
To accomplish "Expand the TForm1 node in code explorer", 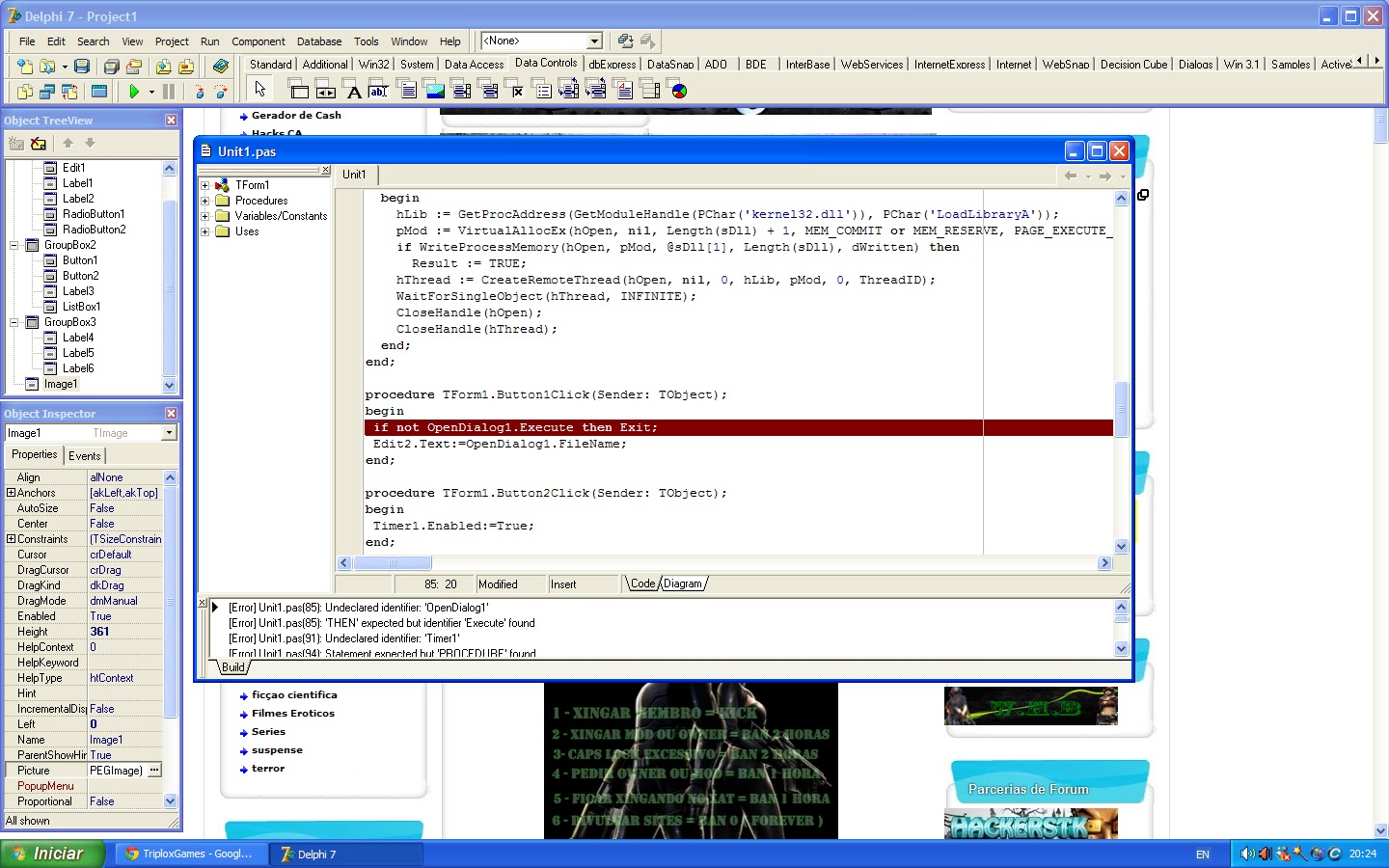I will coord(204,185).
